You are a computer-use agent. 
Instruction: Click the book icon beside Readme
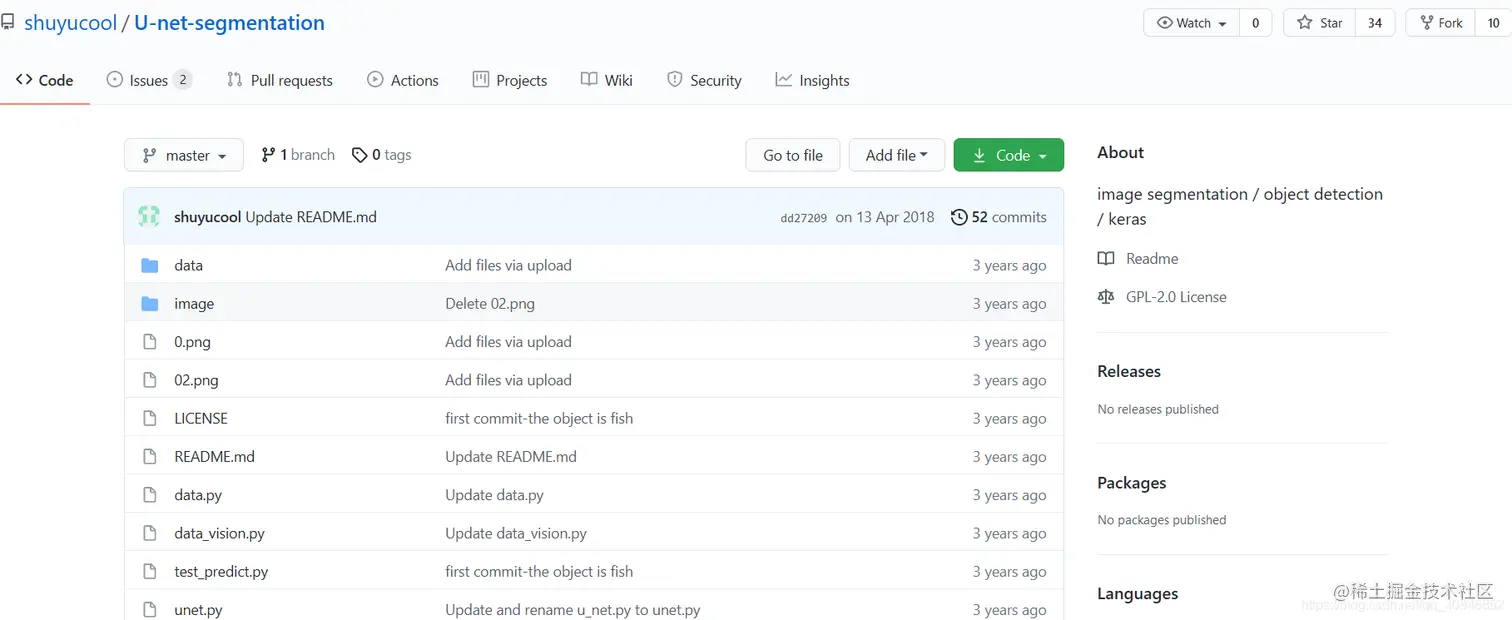(1106, 258)
